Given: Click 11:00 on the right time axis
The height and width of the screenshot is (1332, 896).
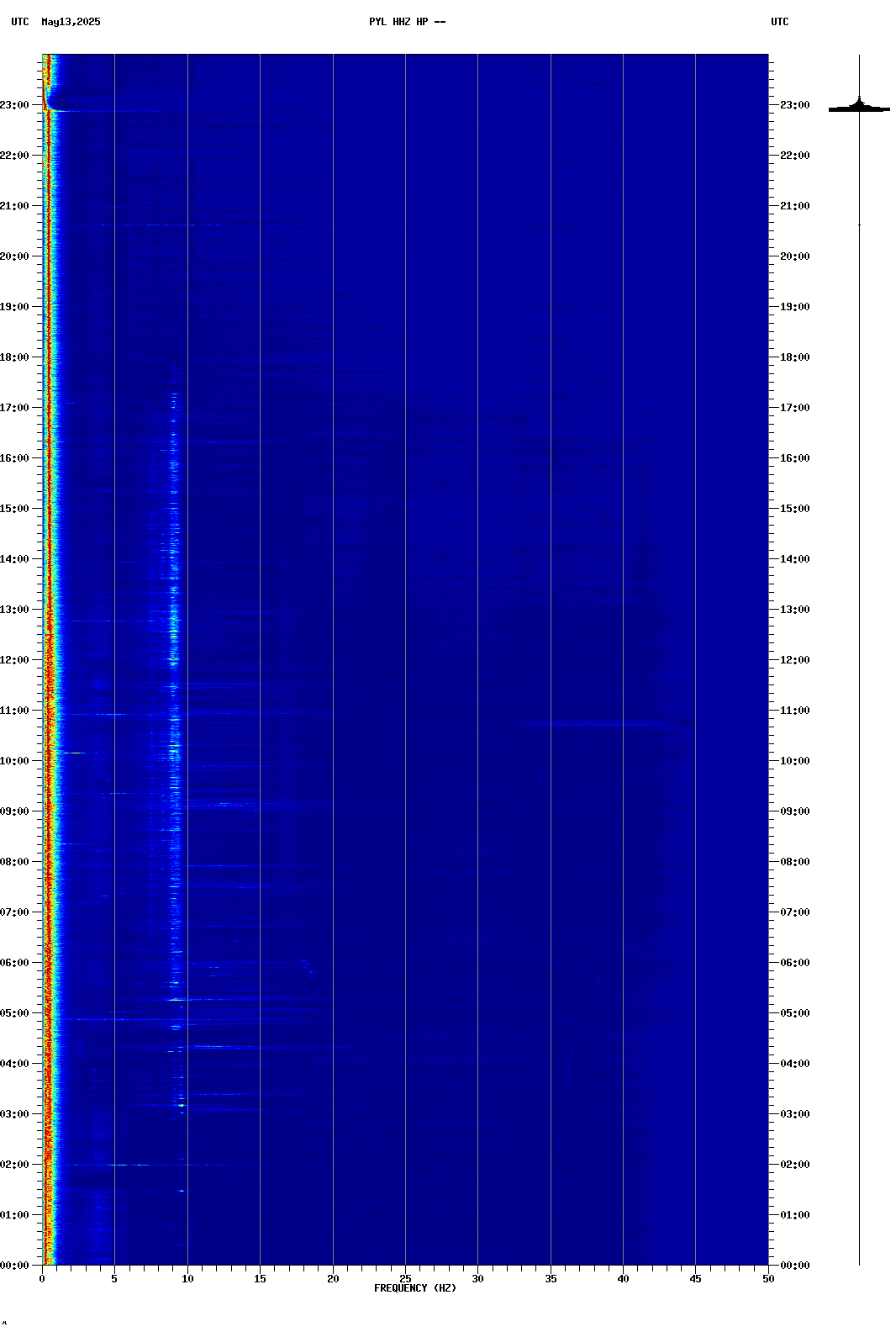Looking at the screenshot, I should click(794, 711).
